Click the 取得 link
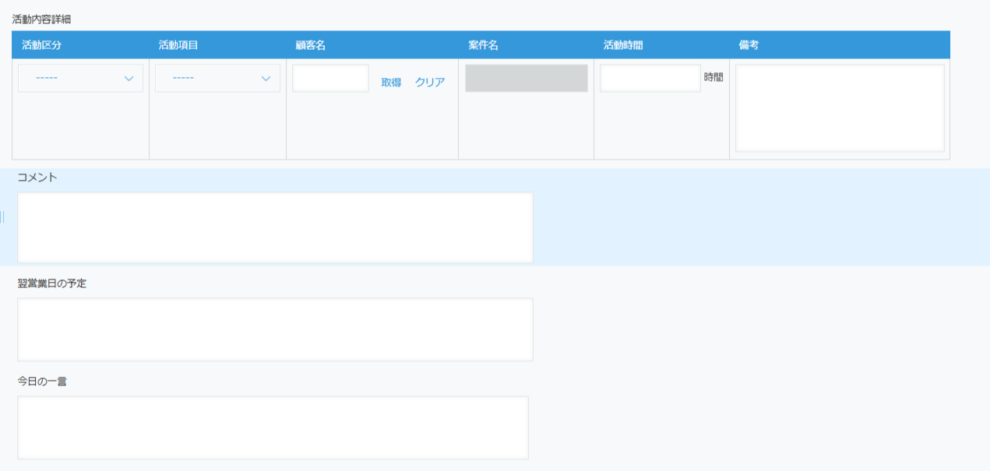Viewport: 990px width, 471px height. (x=391, y=82)
